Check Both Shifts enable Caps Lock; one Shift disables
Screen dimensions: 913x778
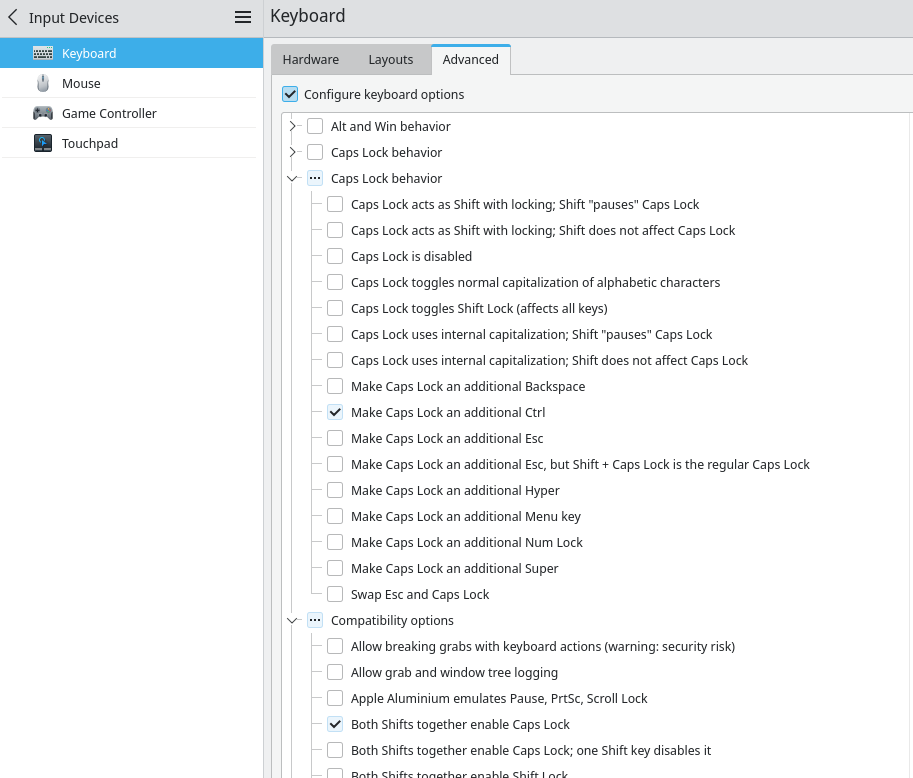pos(335,750)
